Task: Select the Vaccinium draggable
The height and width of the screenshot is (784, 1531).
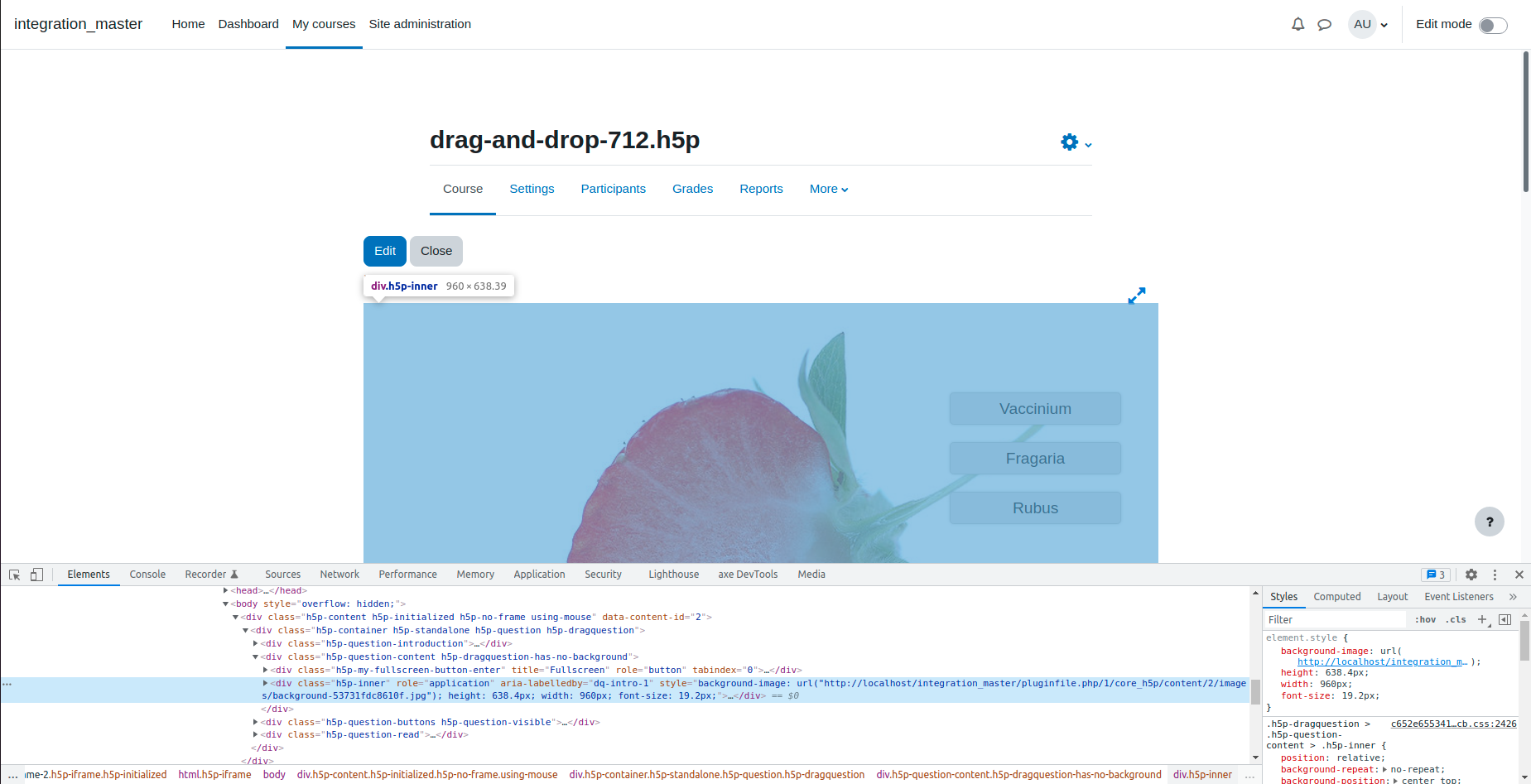Action: pos(1035,408)
